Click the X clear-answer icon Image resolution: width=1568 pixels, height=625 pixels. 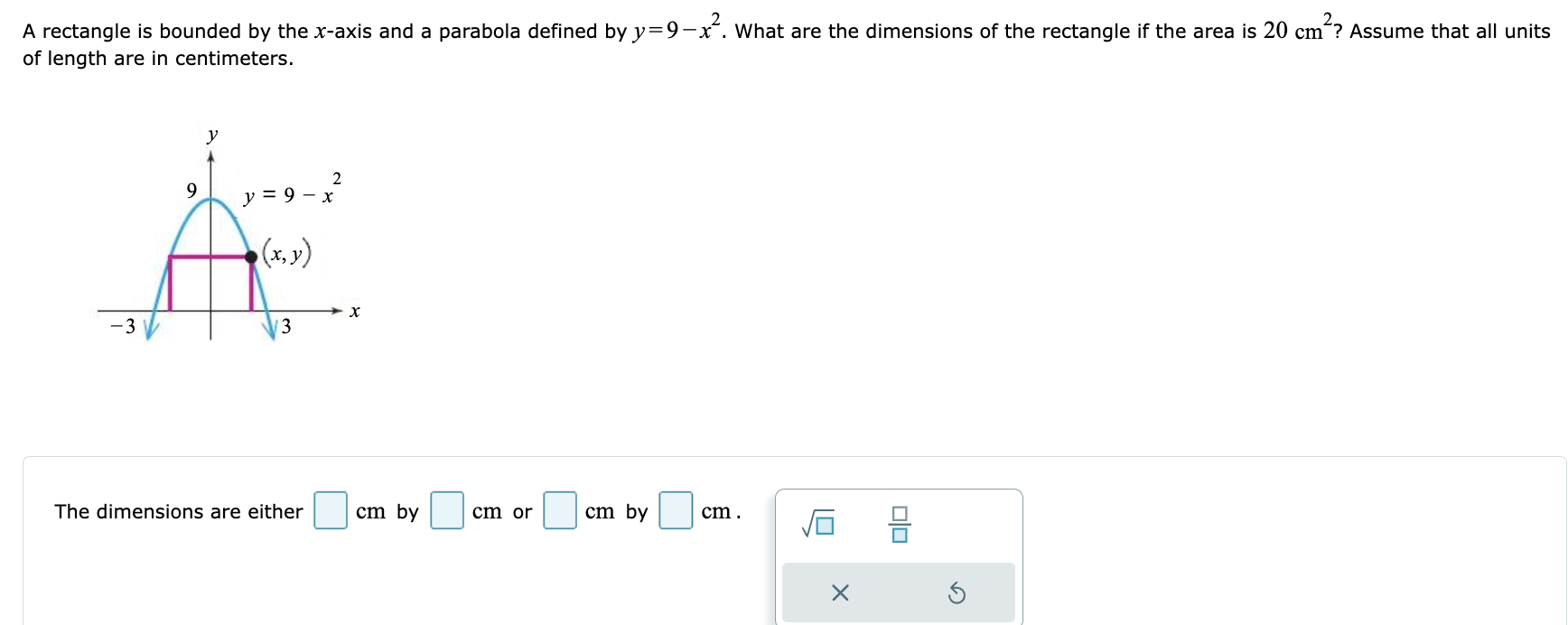pyautogui.click(x=839, y=592)
